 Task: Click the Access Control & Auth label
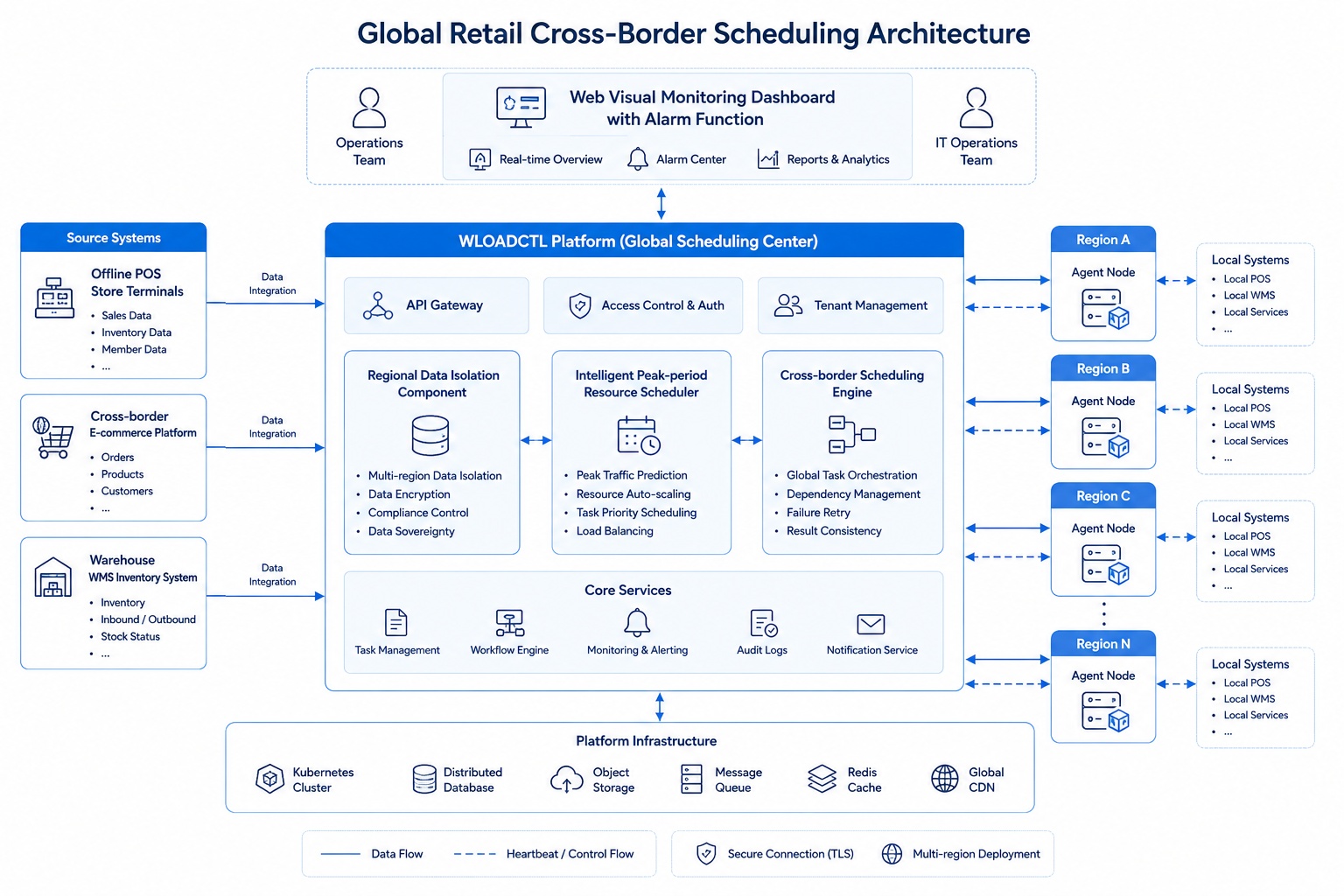pos(663,305)
